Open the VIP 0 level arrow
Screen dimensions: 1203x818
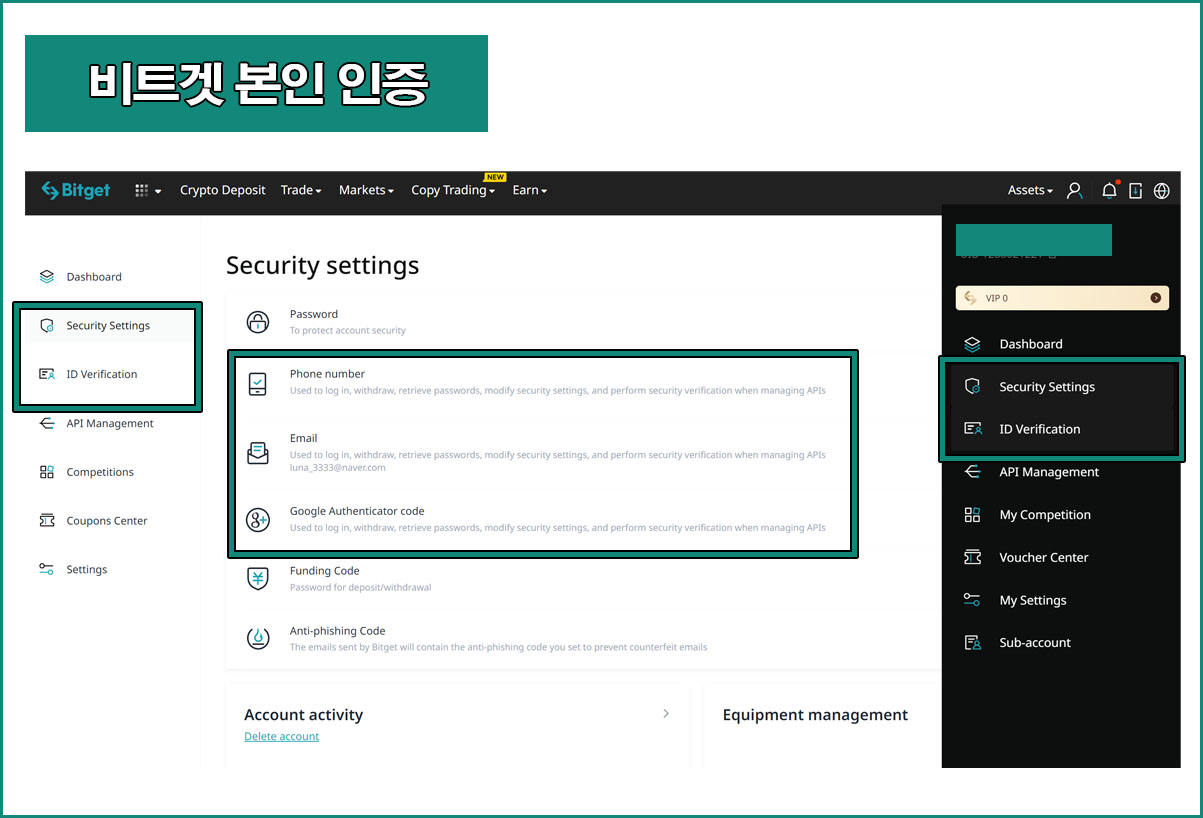pos(1156,298)
